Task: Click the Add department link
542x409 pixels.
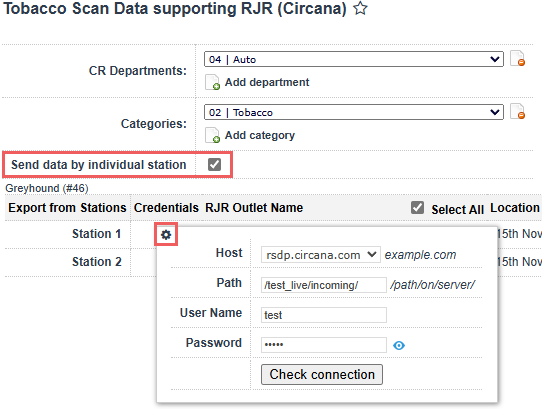Action: point(267,82)
